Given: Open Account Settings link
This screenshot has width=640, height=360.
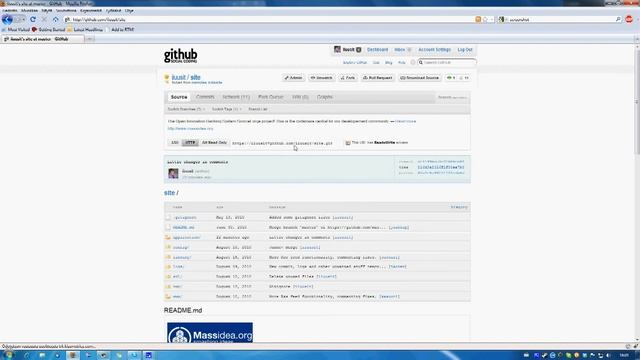Looking at the screenshot, I should 434,50.
